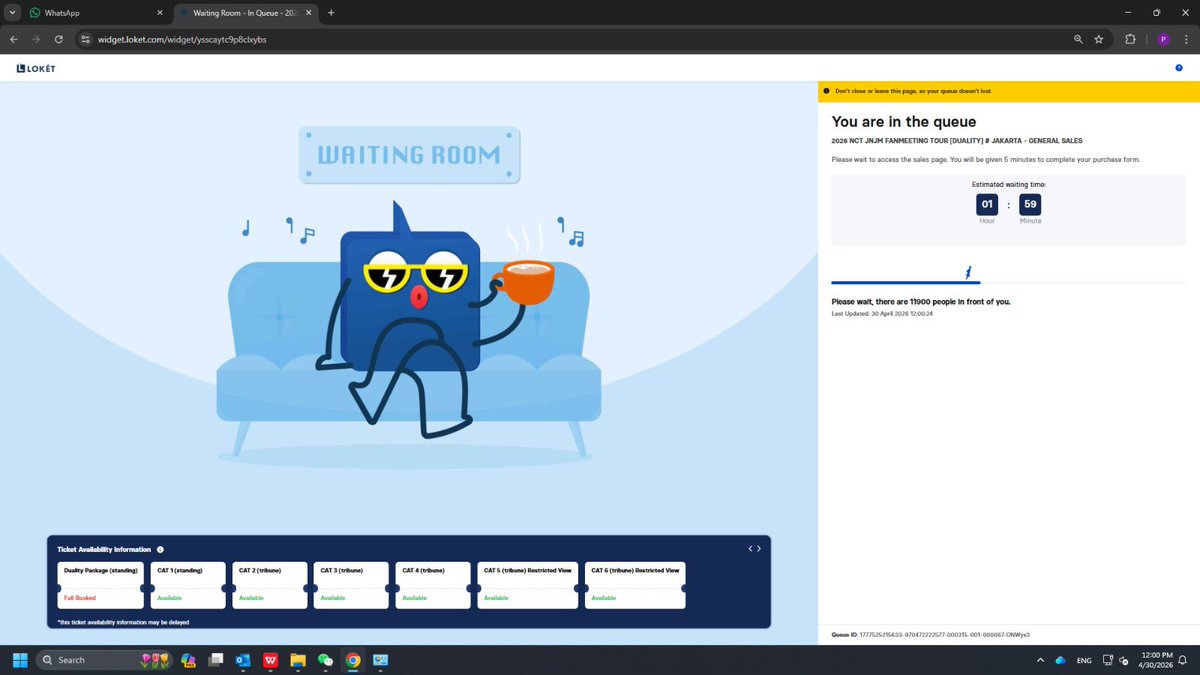Select CAT 6 (tribune) Restricted View card
The width and height of the screenshot is (1200, 675).
(635, 585)
